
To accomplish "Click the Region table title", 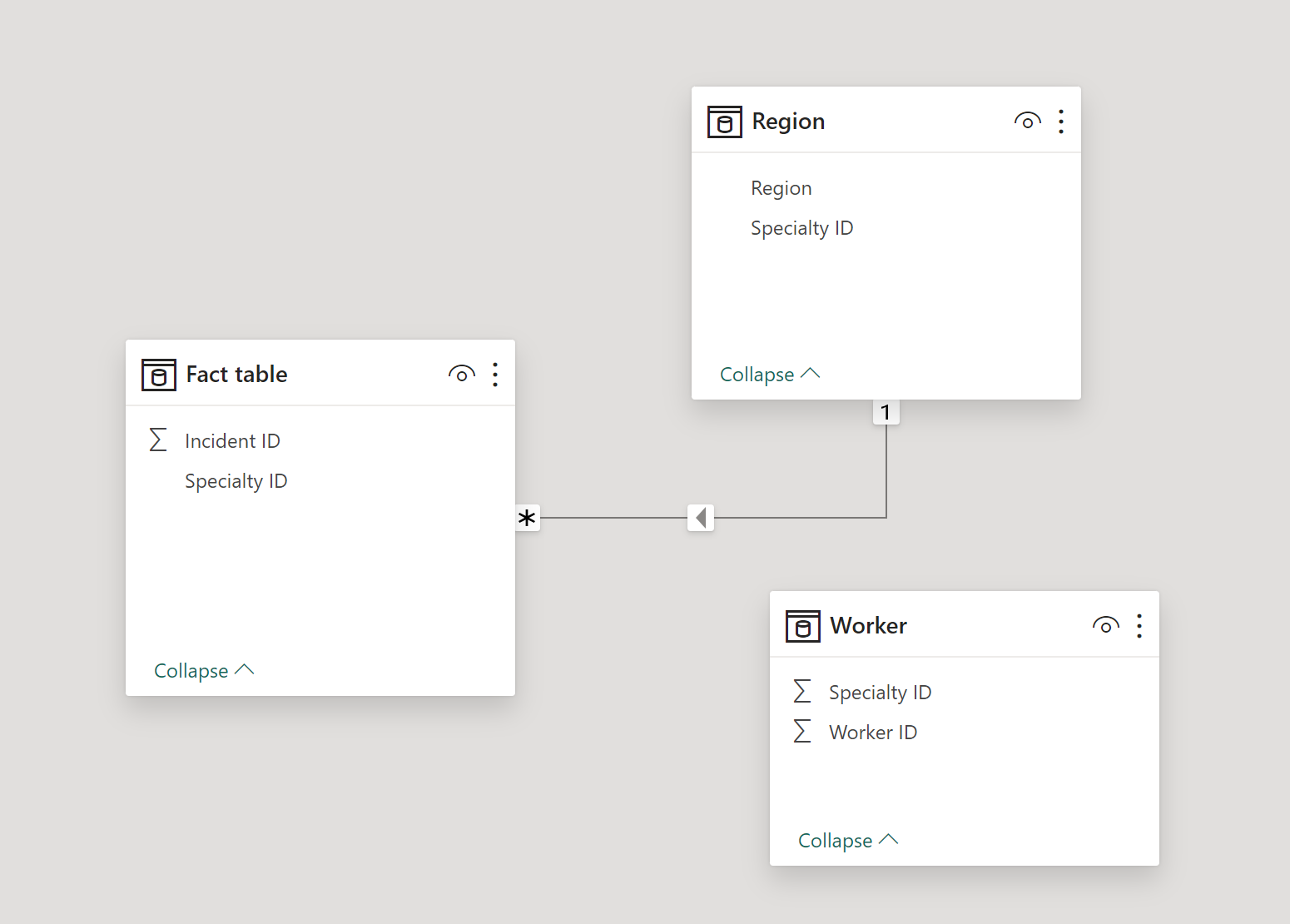I will 788,122.
